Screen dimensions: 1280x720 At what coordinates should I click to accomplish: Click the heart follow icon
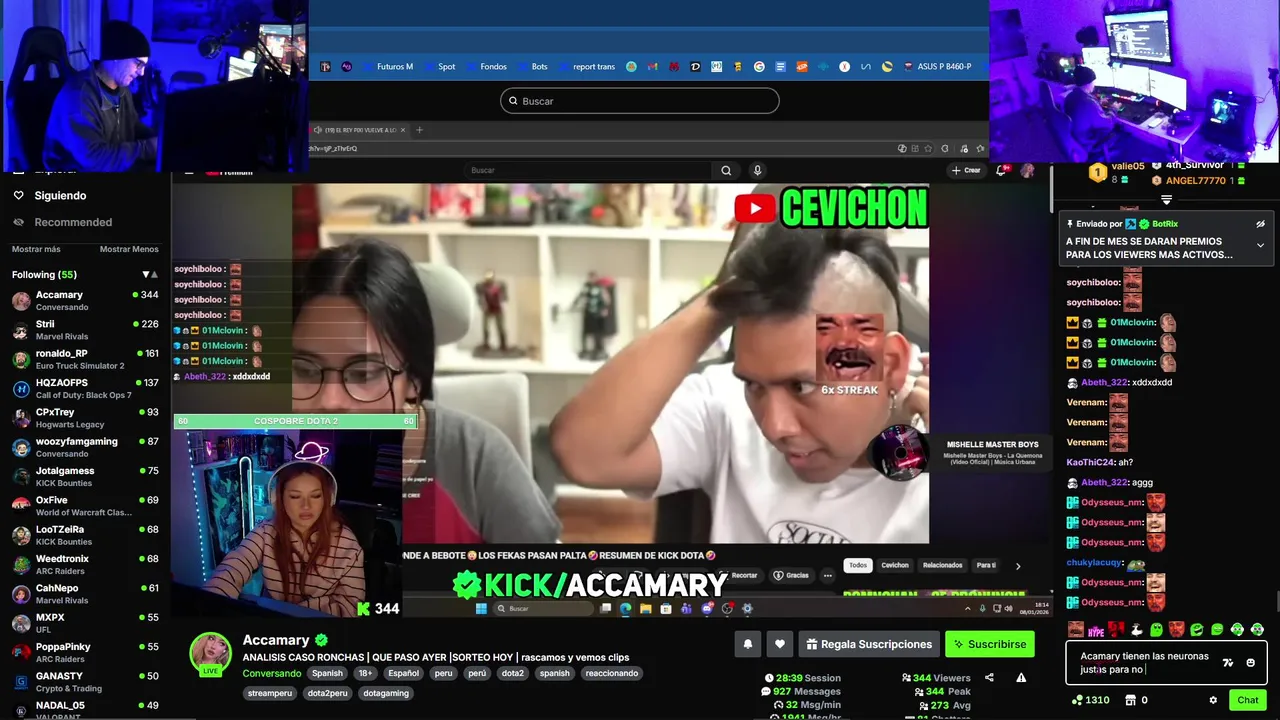pos(780,644)
